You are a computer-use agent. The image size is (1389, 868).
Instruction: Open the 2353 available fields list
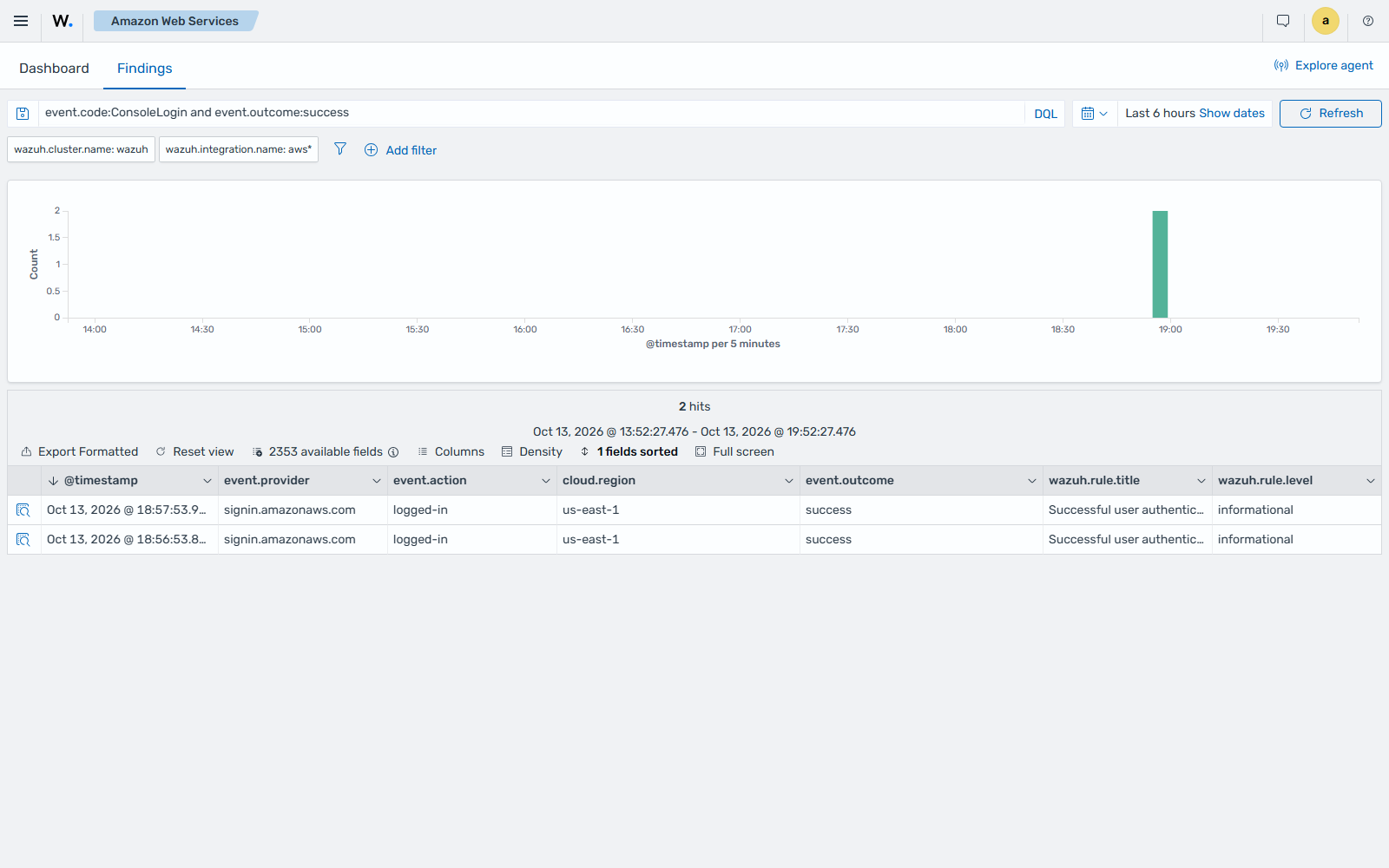click(318, 451)
